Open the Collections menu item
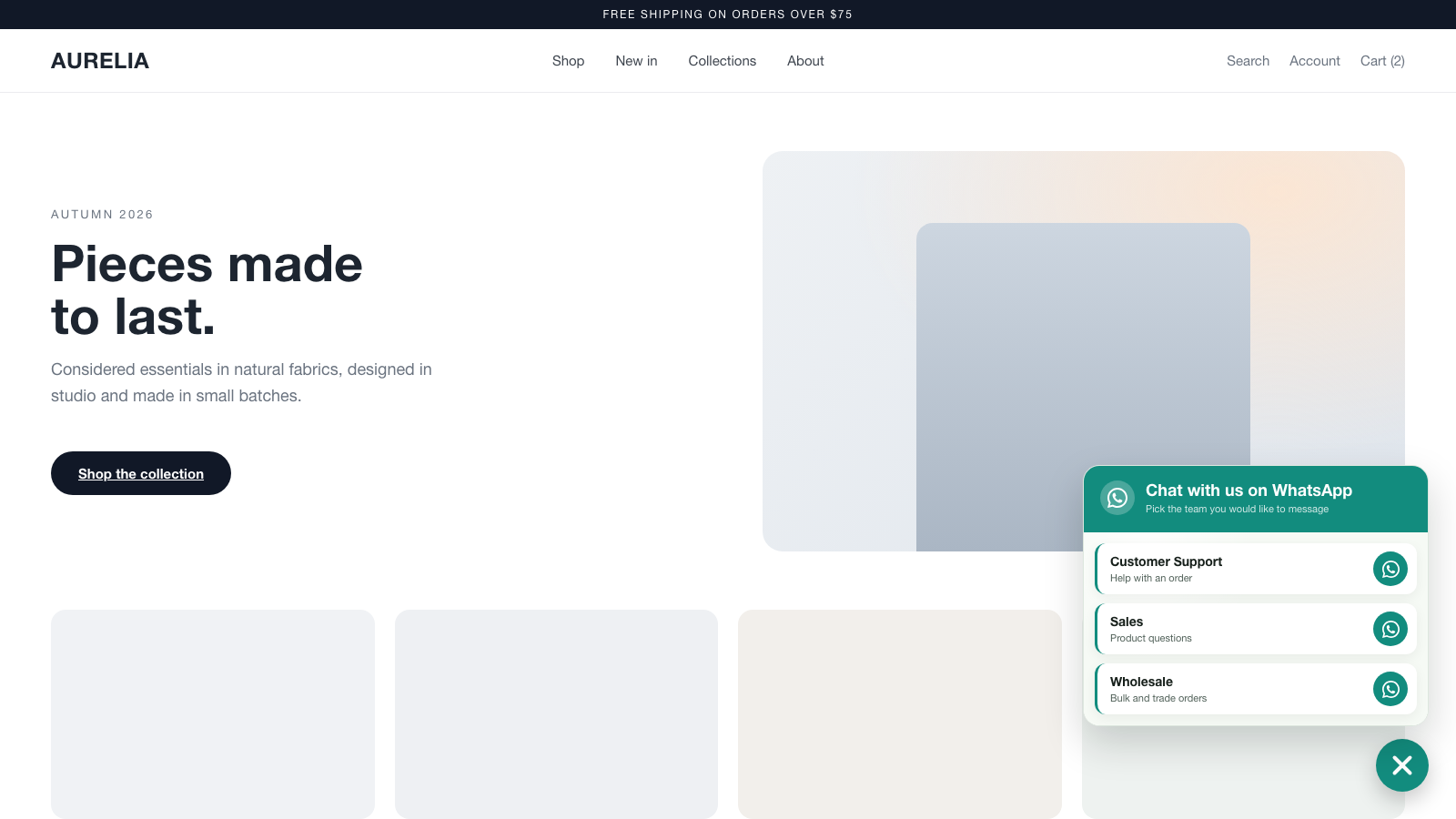The height and width of the screenshot is (819, 1456). coord(722,61)
